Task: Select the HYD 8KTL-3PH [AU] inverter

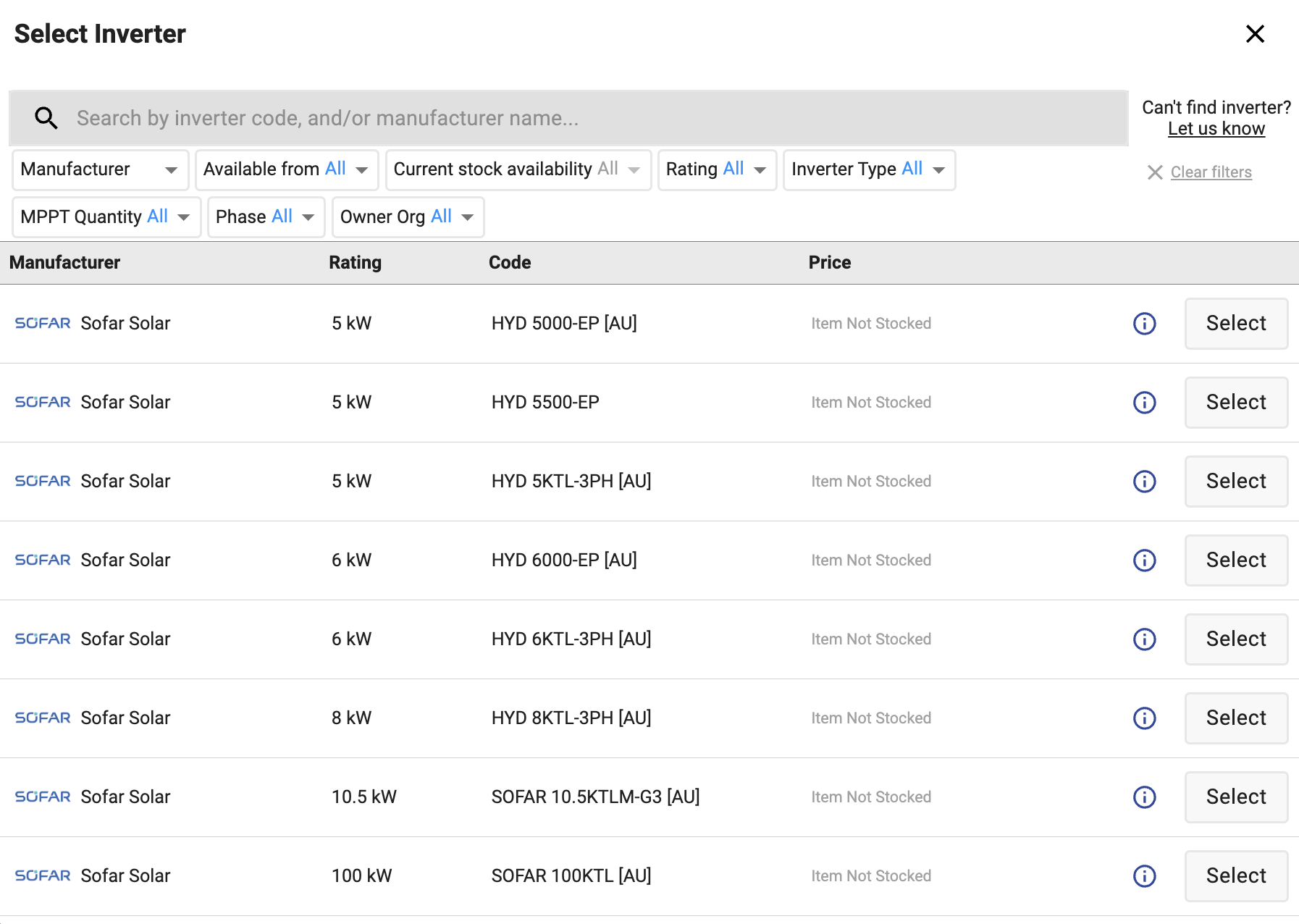Action: tap(1236, 718)
